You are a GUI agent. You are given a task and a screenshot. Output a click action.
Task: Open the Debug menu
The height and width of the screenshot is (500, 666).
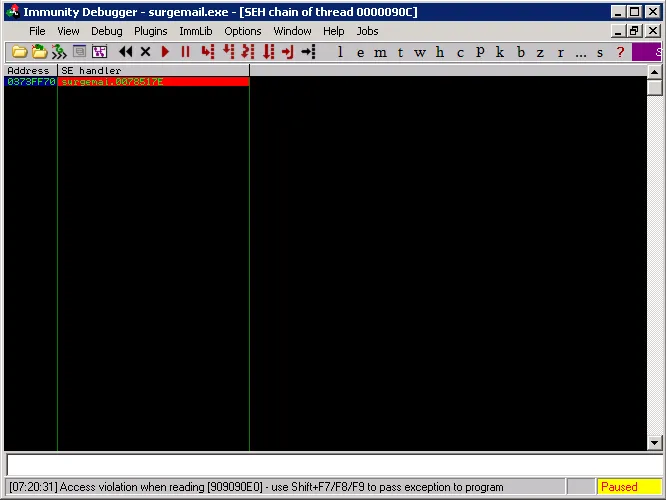106,31
